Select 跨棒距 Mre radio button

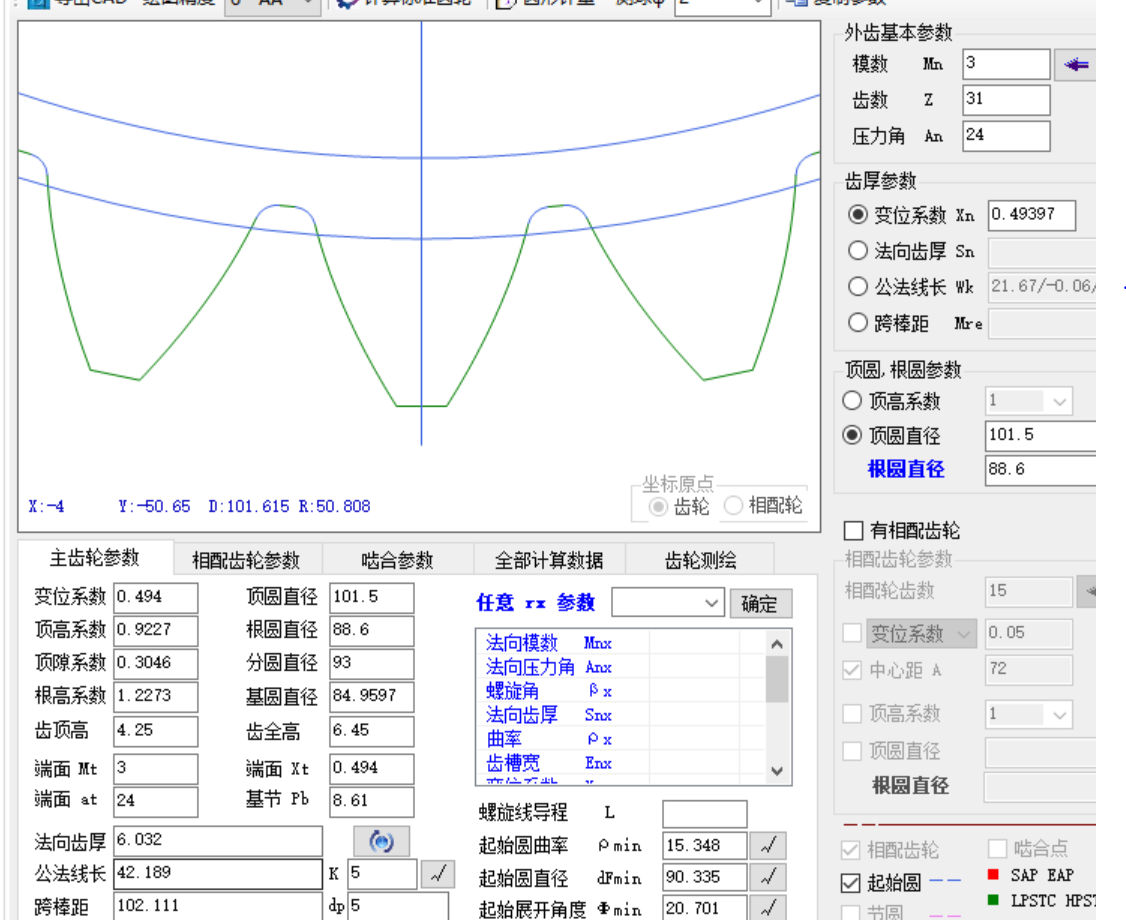[x=857, y=322]
